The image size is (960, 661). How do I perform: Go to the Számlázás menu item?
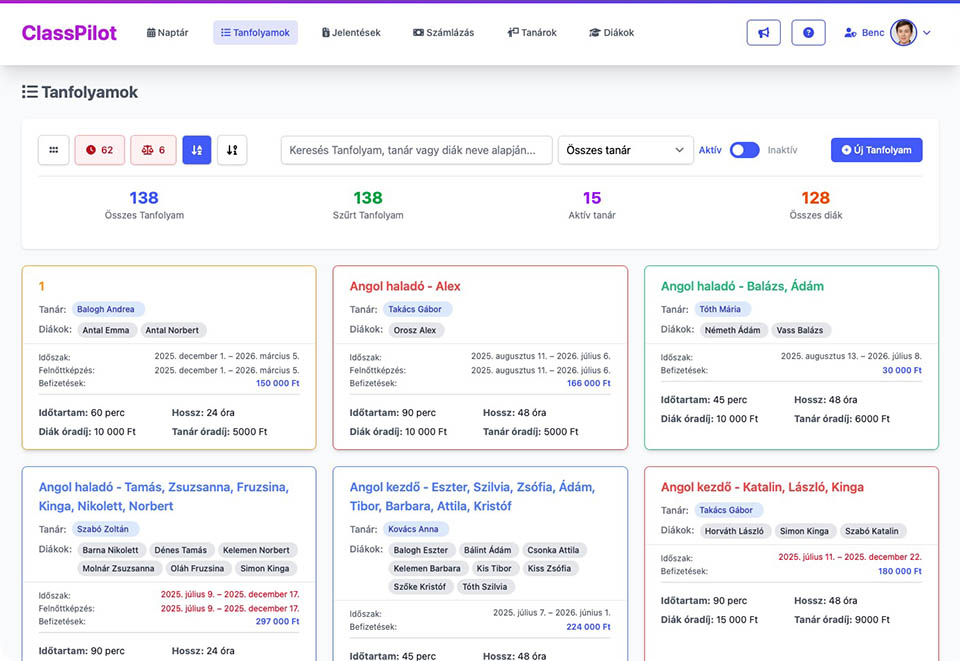(x=443, y=33)
